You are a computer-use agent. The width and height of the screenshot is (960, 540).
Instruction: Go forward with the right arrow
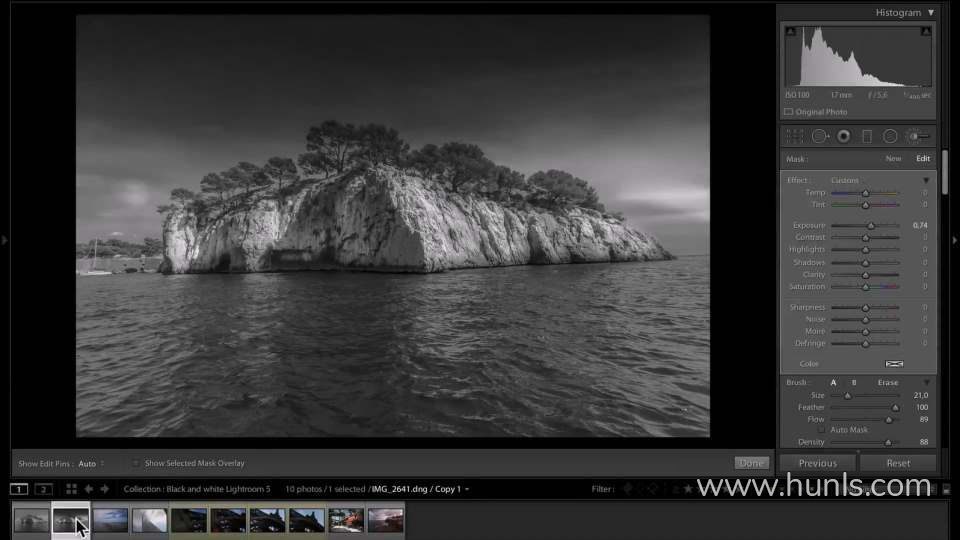coord(105,489)
